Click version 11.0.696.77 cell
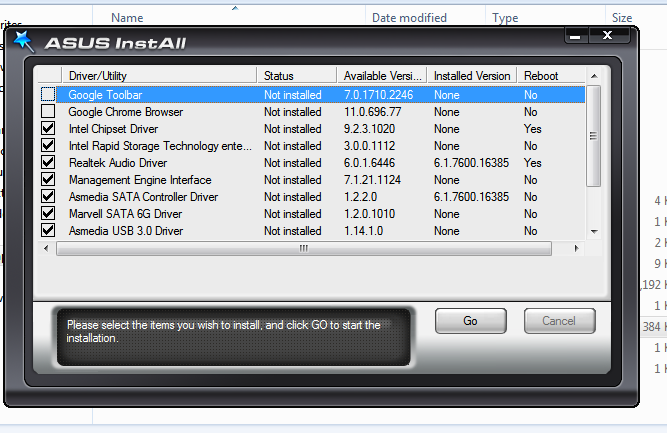 pyautogui.click(x=373, y=112)
